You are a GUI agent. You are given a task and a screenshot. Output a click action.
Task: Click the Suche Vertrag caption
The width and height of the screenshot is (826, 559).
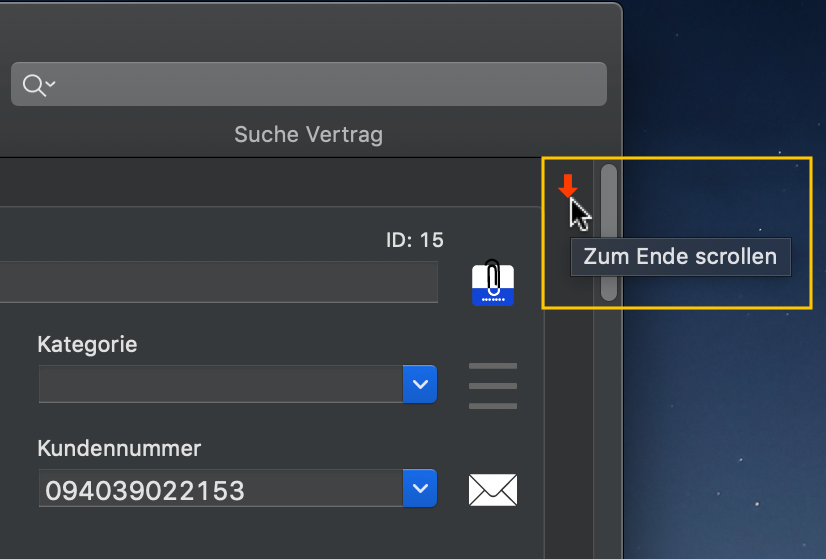(x=309, y=134)
